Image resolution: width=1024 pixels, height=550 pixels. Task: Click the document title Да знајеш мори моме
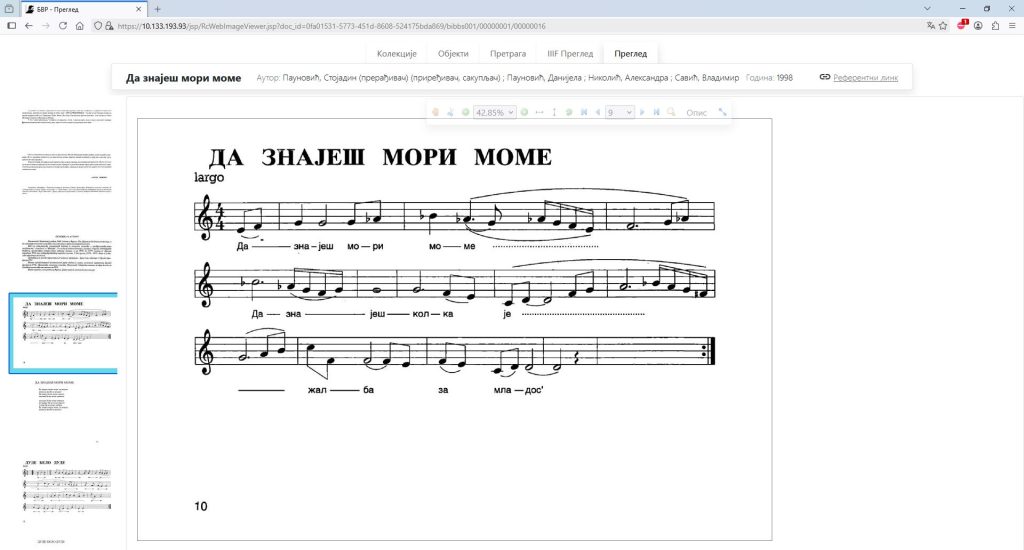[184, 78]
